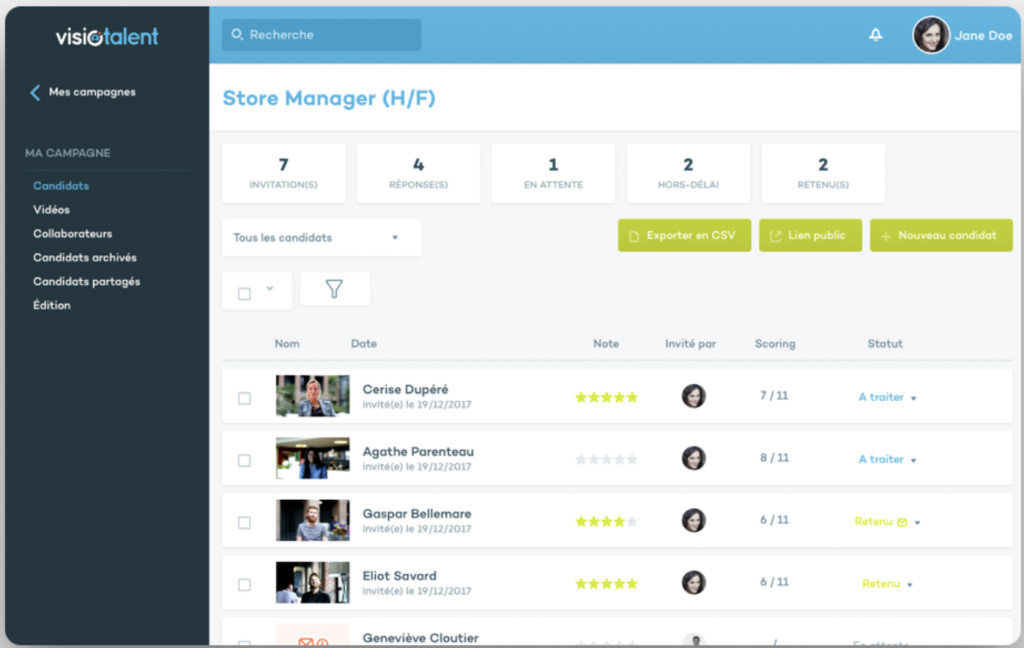Open Candidats partagés
This screenshot has height=648, width=1024.
click(x=86, y=282)
